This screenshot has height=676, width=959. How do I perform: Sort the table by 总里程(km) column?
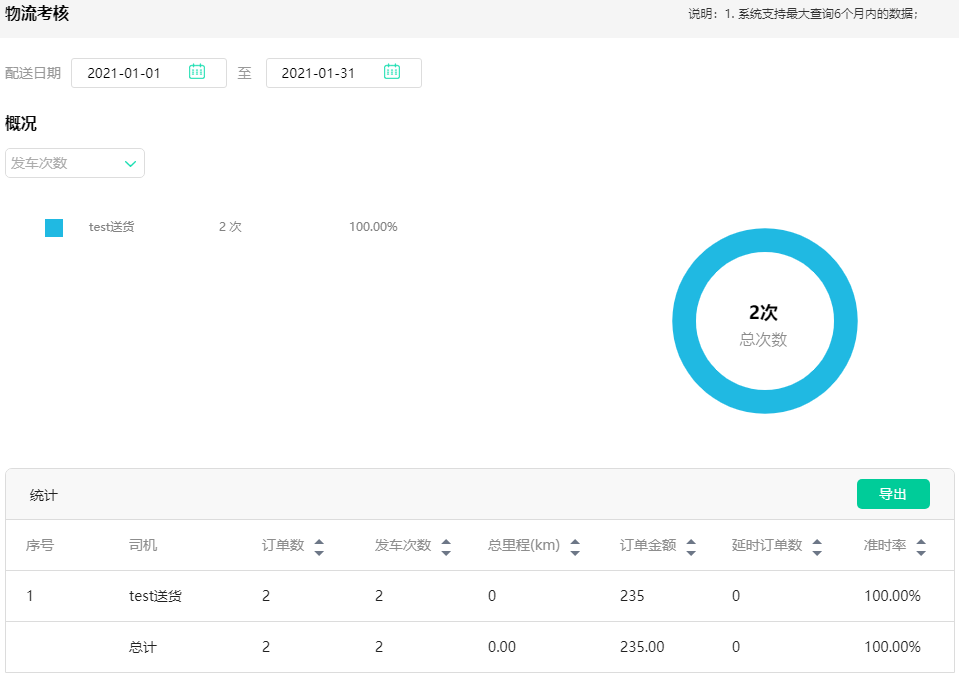(x=575, y=545)
